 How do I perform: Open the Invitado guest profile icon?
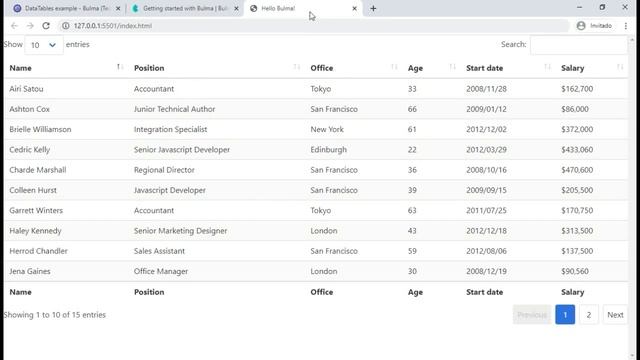click(x=581, y=26)
